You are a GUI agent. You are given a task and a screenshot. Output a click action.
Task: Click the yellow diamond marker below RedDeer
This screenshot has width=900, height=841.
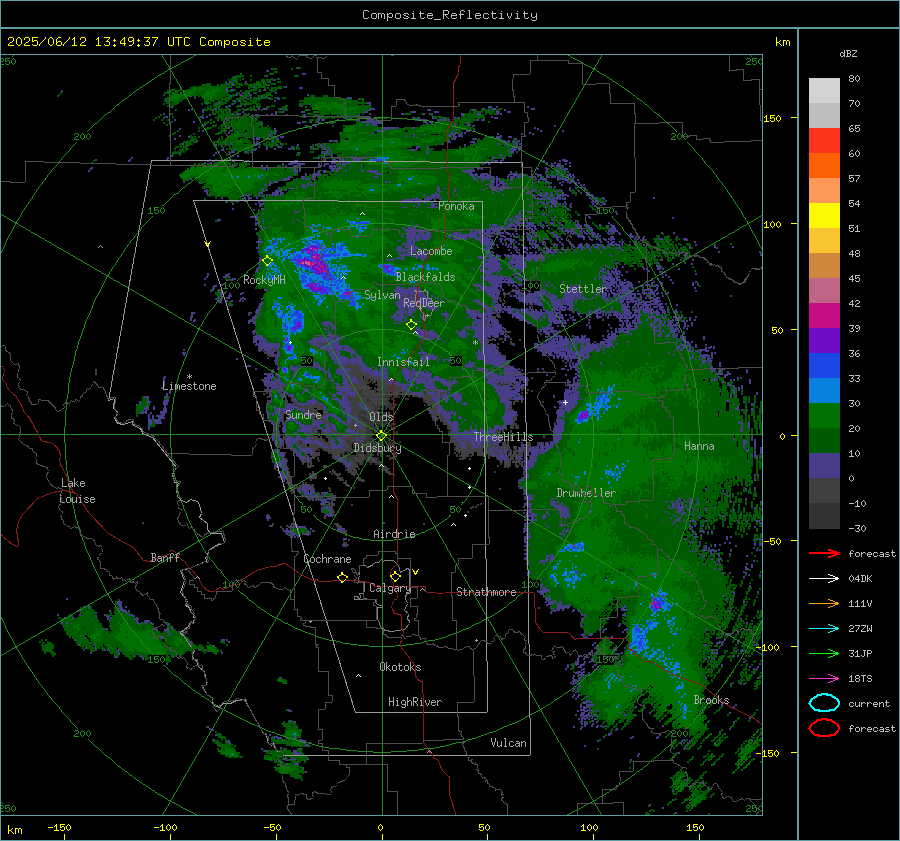pyautogui.click(x=411, y=325)
